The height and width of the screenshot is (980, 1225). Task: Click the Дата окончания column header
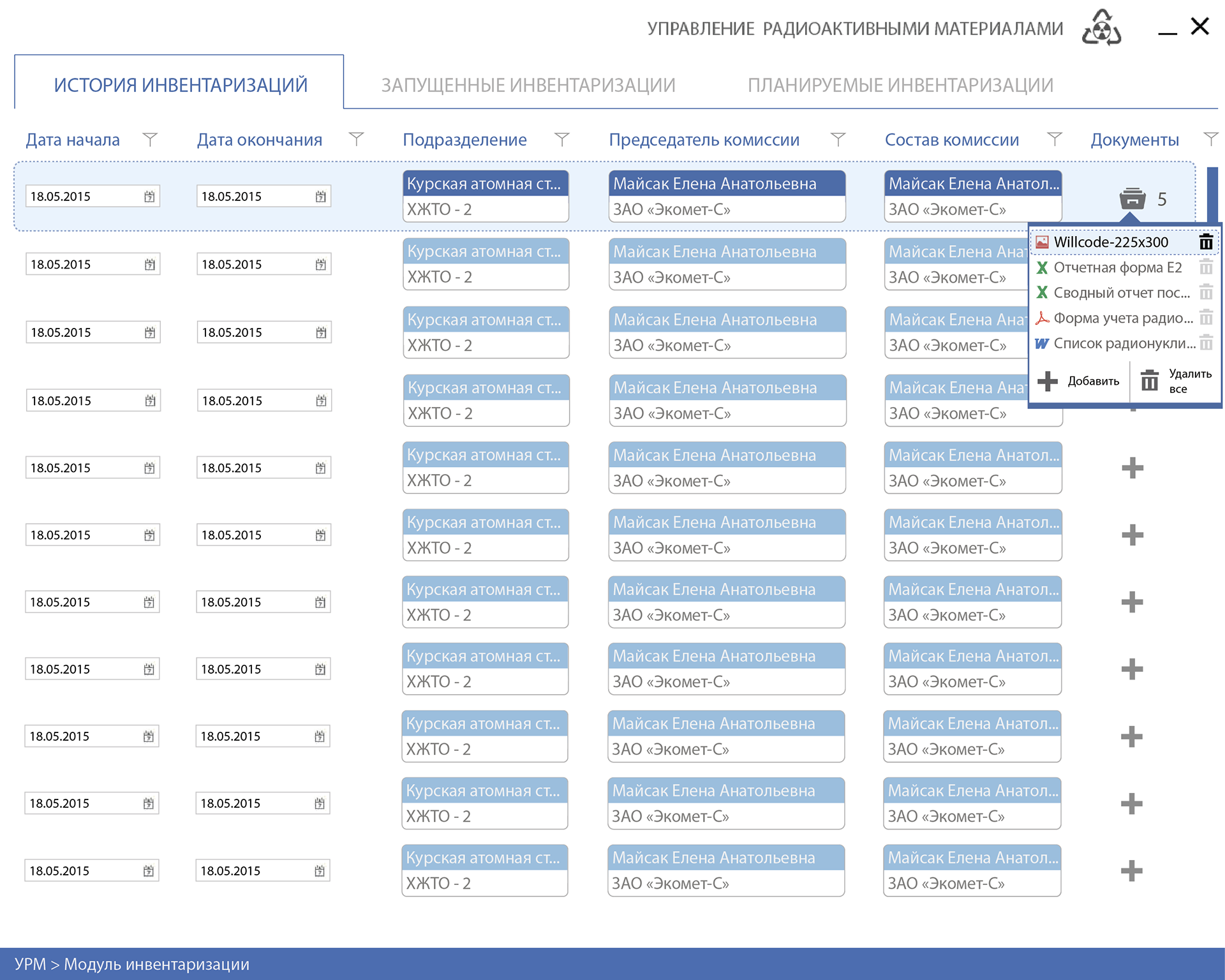[259, 140]
